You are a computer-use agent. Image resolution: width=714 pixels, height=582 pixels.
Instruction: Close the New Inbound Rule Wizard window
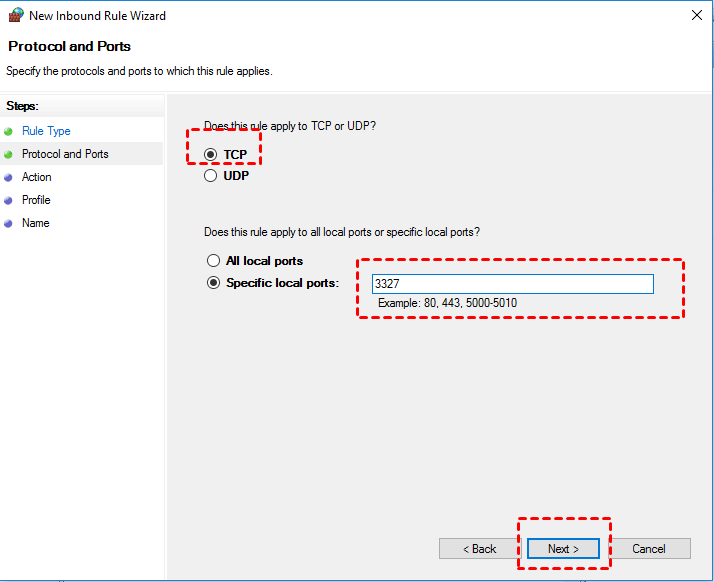(x=696, y=16)
